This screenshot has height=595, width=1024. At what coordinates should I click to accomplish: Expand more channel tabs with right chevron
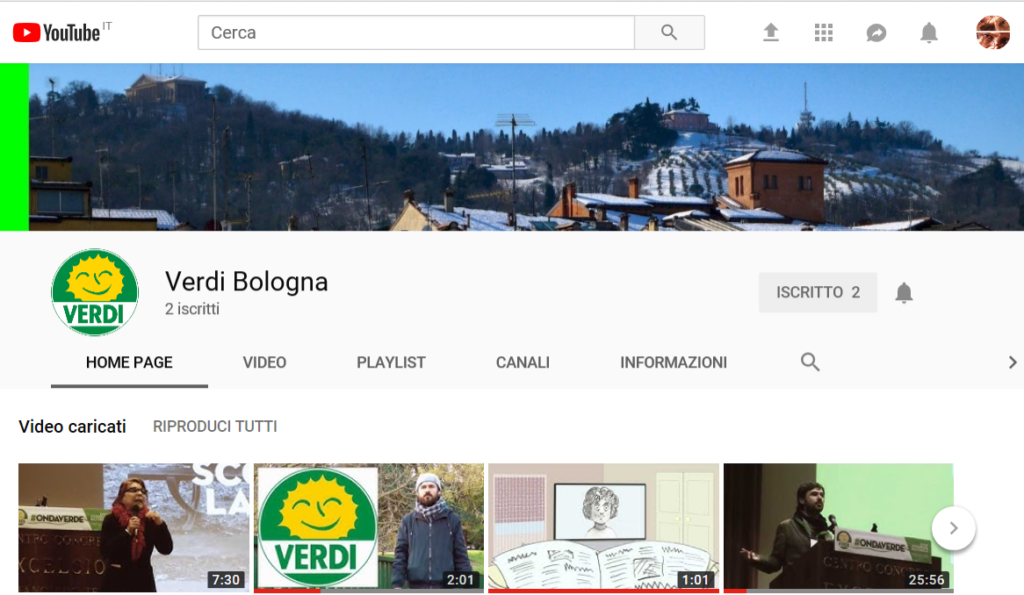pyautogui.click(x=1011, y=362)
